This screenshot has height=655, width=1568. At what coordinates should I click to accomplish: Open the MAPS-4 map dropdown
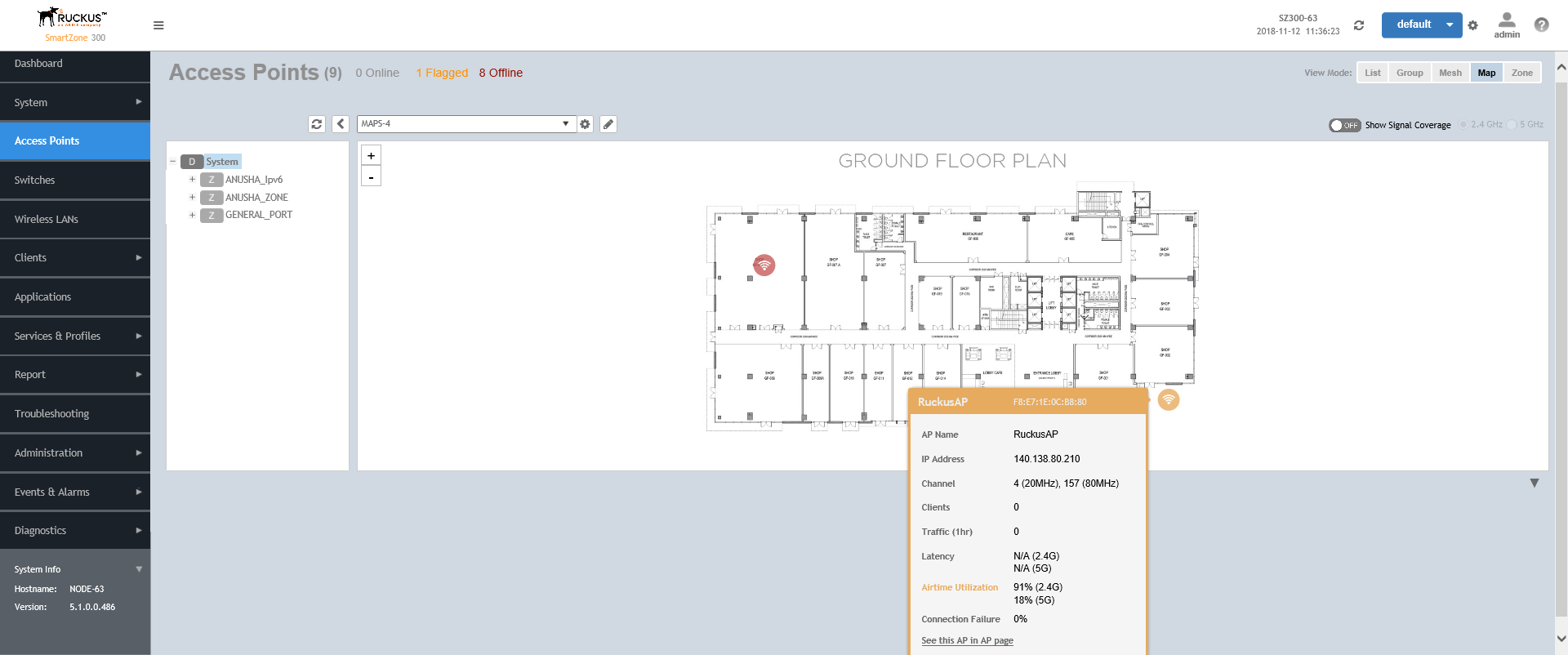(465, 124)
